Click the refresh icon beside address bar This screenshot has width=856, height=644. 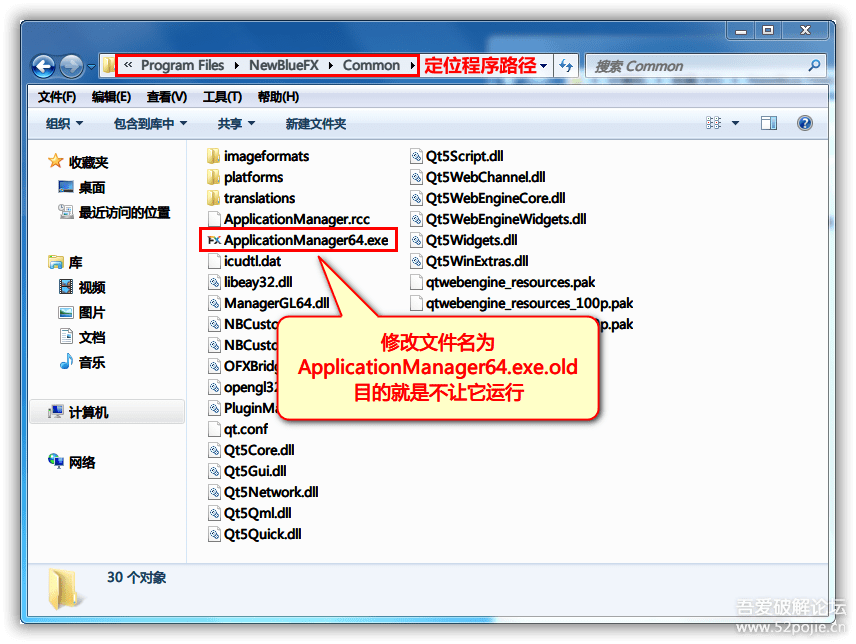566,66
